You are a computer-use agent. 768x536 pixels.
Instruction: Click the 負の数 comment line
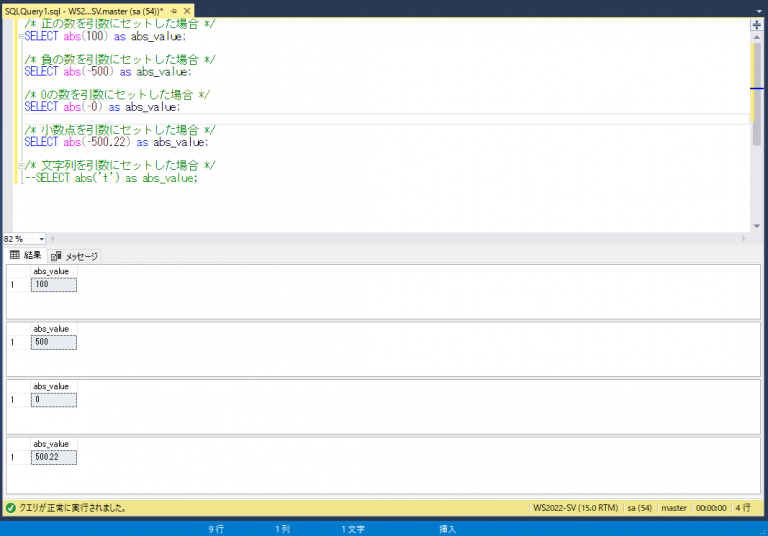[x=120, y=60]
